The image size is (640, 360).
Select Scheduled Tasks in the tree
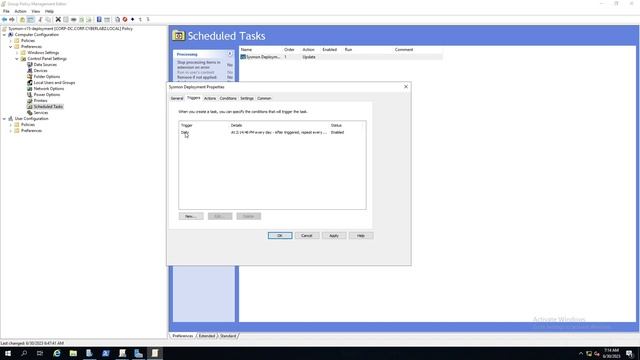coord(48,107)
